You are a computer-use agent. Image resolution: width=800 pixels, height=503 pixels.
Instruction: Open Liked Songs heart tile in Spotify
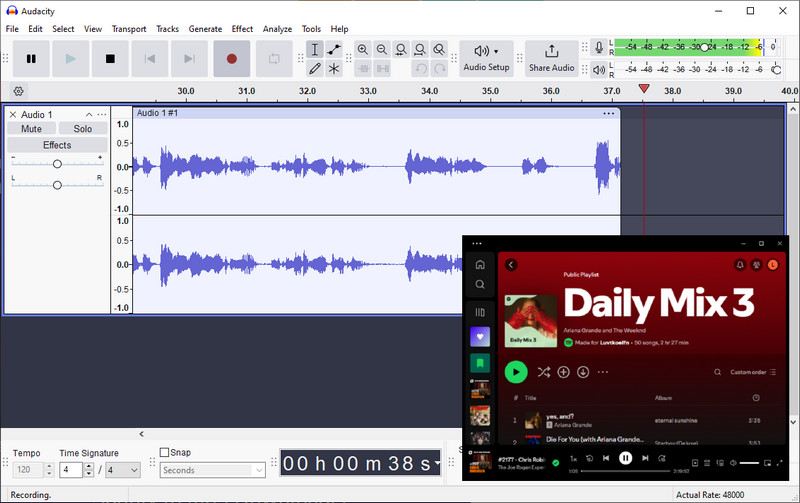[480, 337]
